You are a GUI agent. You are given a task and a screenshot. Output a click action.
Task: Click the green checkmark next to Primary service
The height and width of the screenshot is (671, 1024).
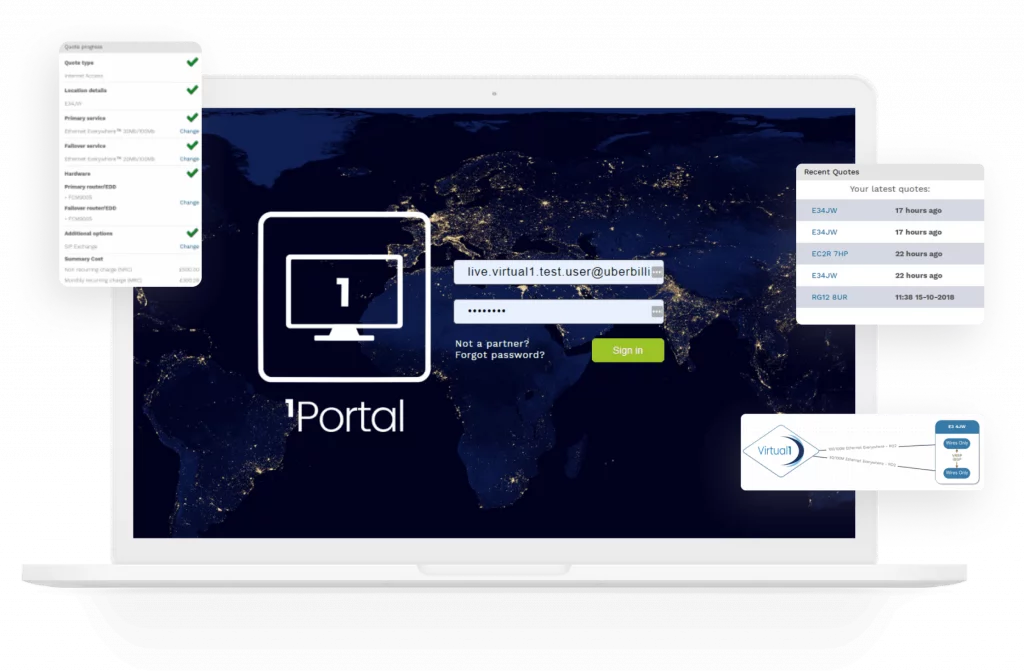click(x=192, y=118)
